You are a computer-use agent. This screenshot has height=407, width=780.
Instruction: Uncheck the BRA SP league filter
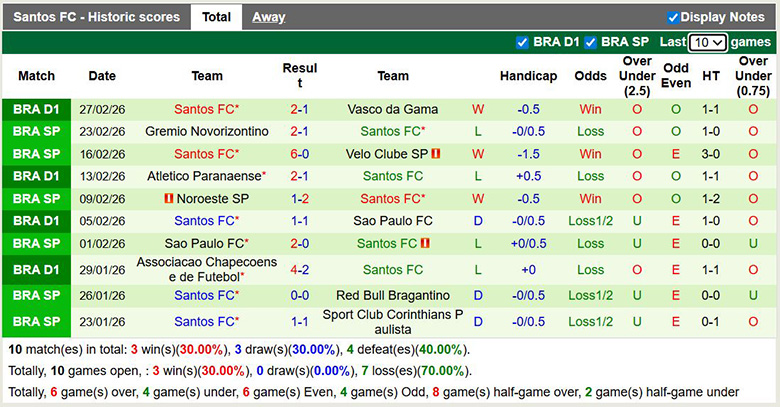(x=591, y=42)
